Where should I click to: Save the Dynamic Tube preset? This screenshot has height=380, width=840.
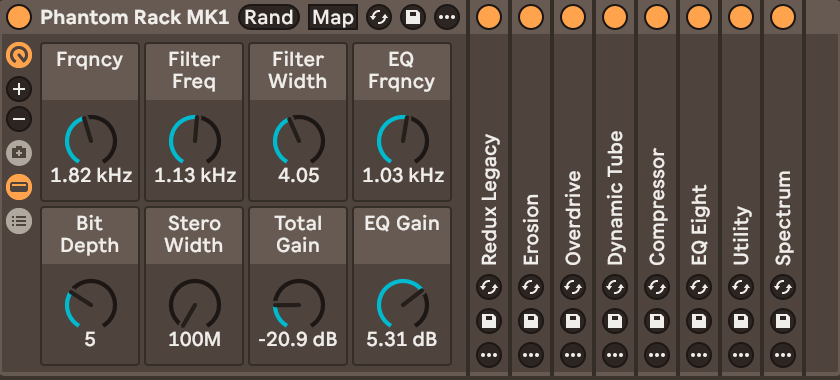615,321
